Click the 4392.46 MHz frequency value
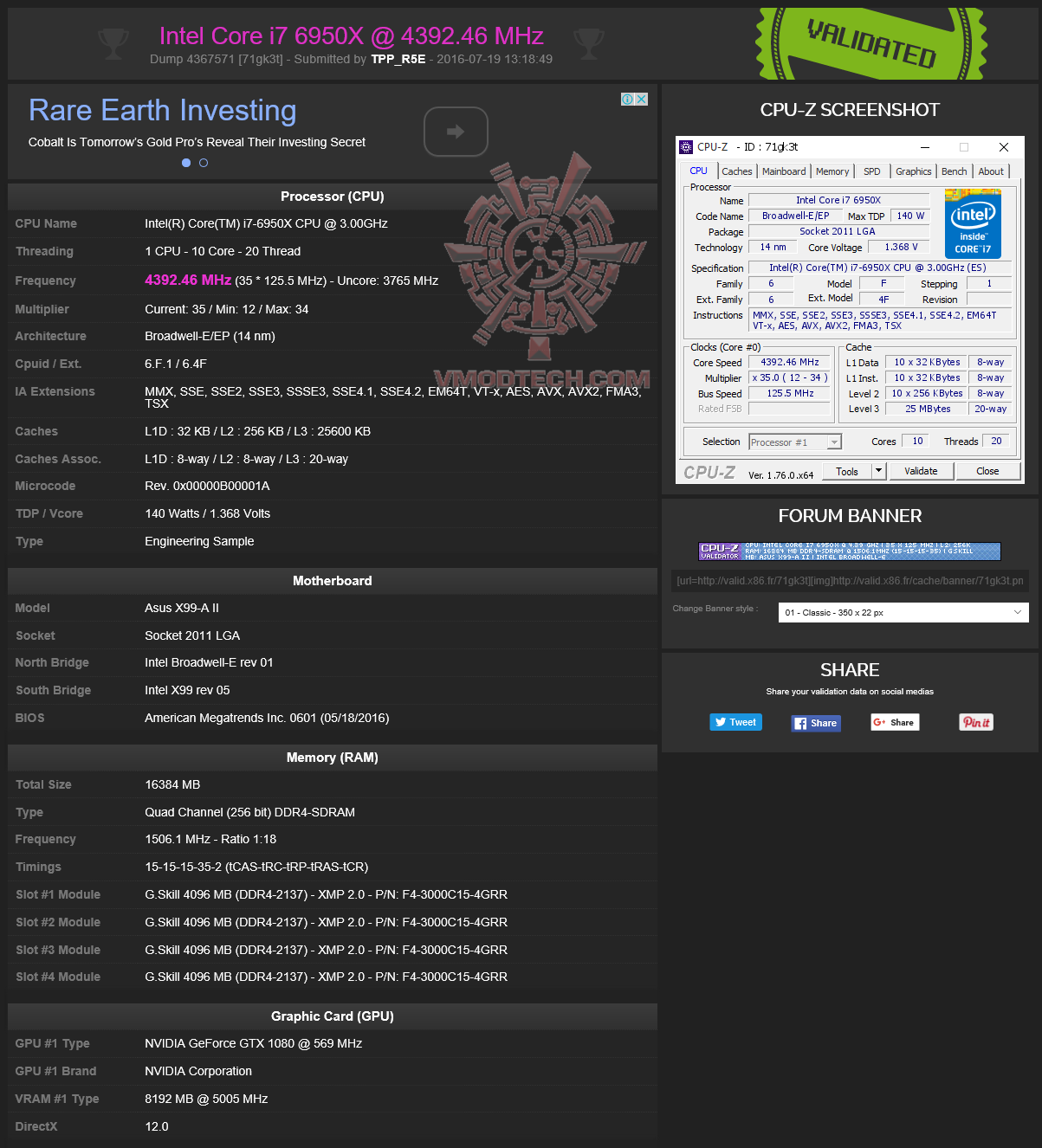This screenshot has height=1148, width=1042. pos(188,280)
